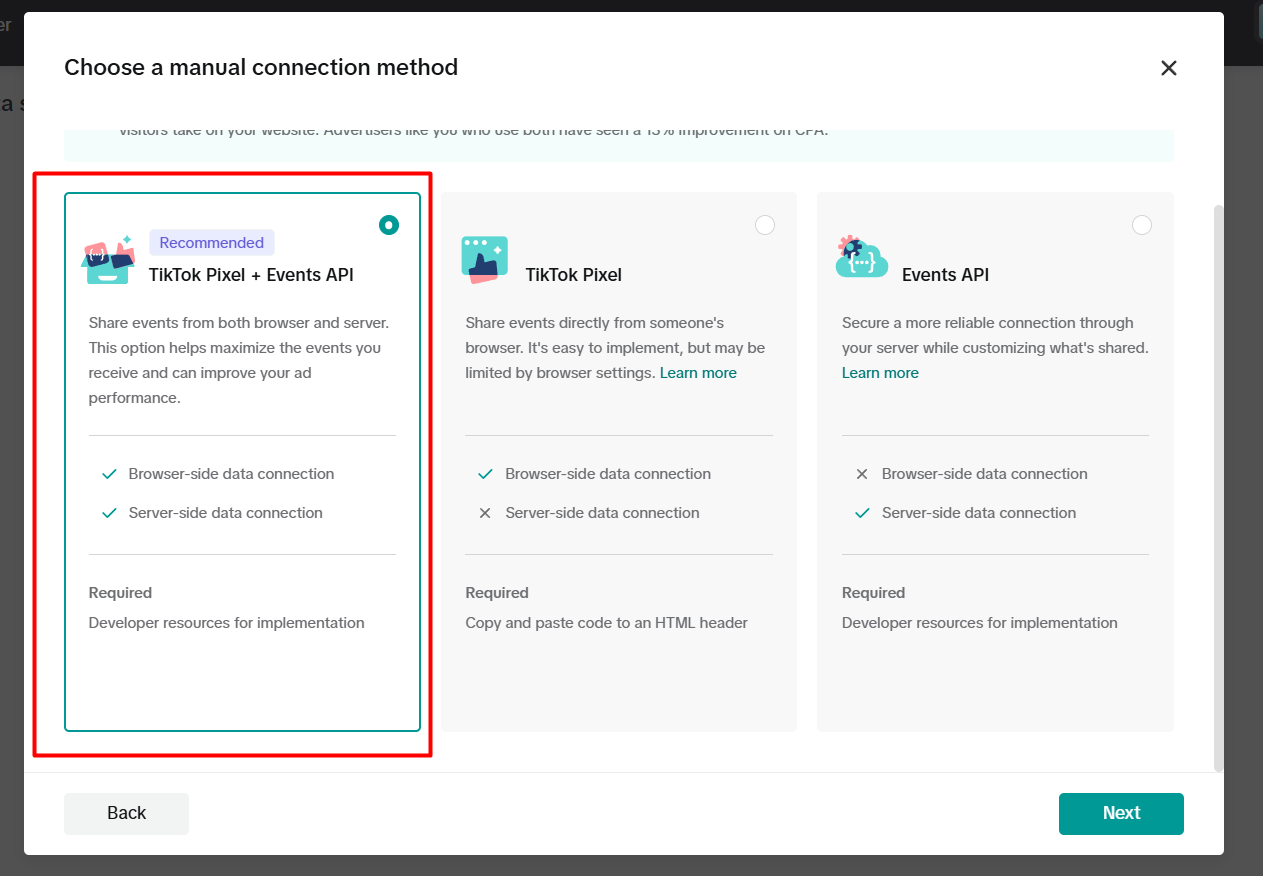Choose the Events API radio button
Image resolution: width=1263 pixels, height=876 pixels.
coord(1141,225)
